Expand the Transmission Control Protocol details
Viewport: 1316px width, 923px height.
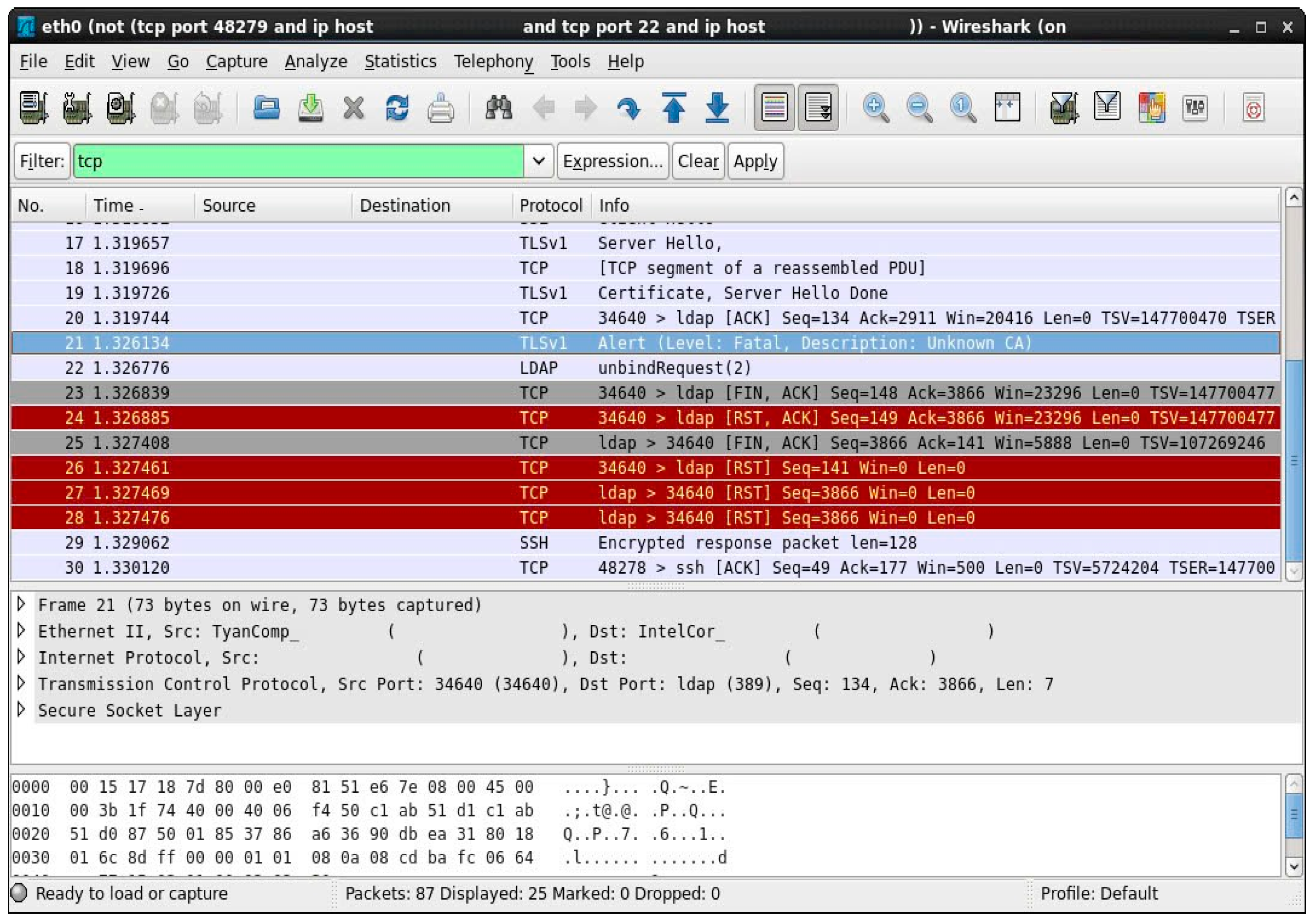pyautogui.click(x=21, y=683)
